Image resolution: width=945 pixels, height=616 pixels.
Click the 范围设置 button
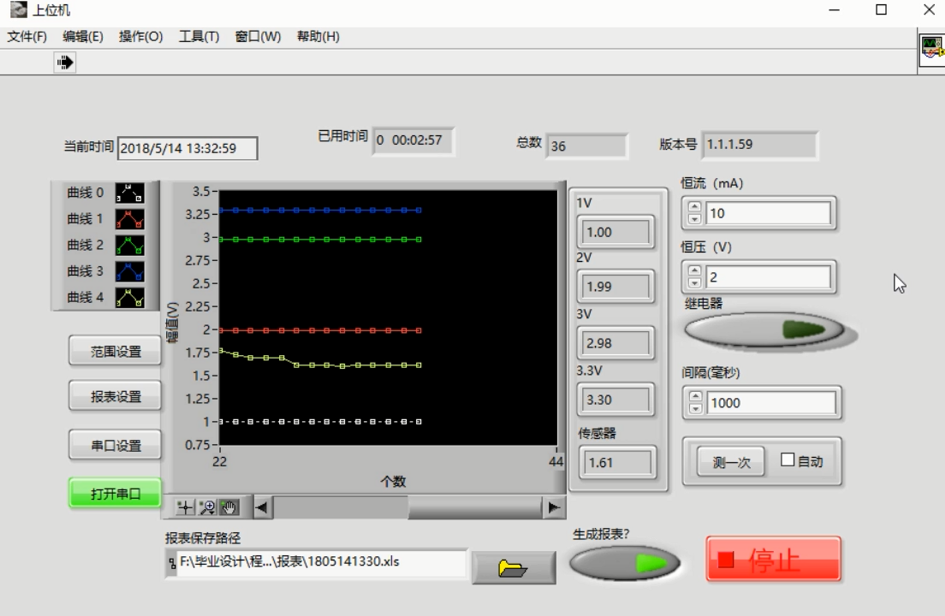(x=116, y=352)
